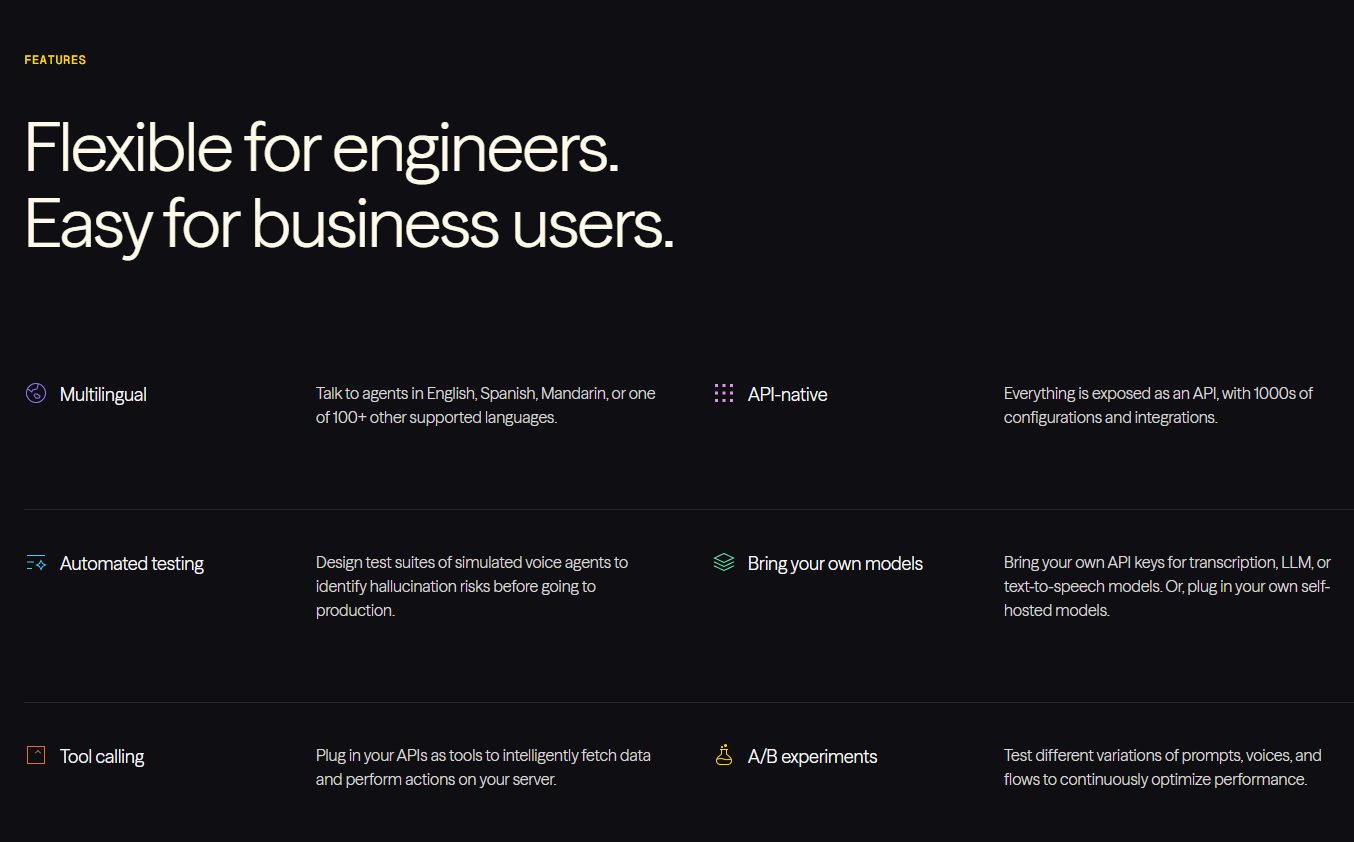Open the Tool calling feature title

[102, 757]
